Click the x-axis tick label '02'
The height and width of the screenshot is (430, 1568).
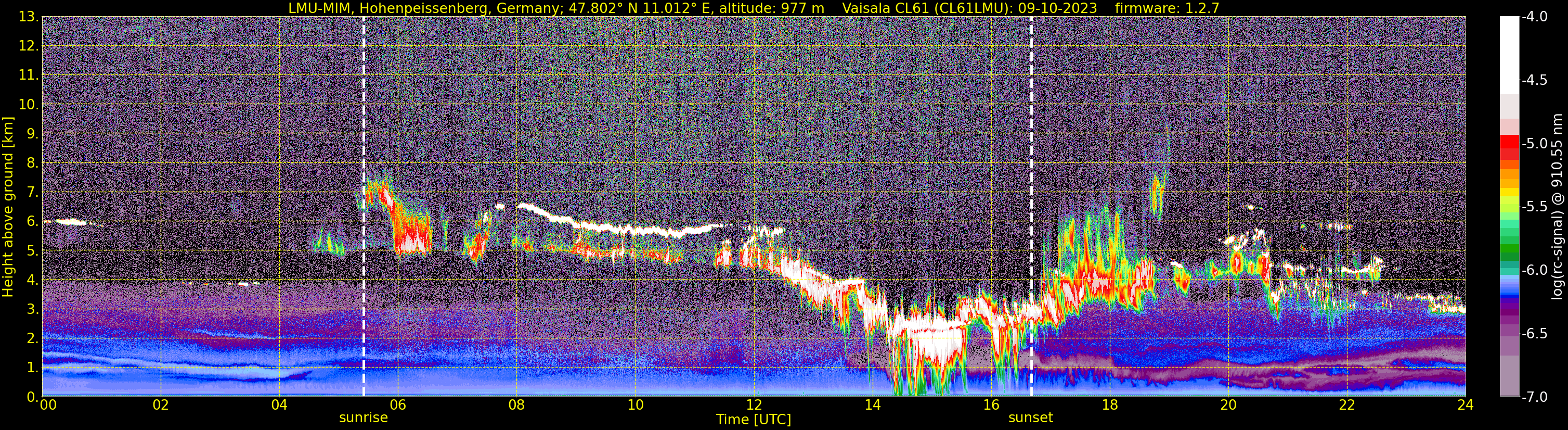tap(160, 405)
